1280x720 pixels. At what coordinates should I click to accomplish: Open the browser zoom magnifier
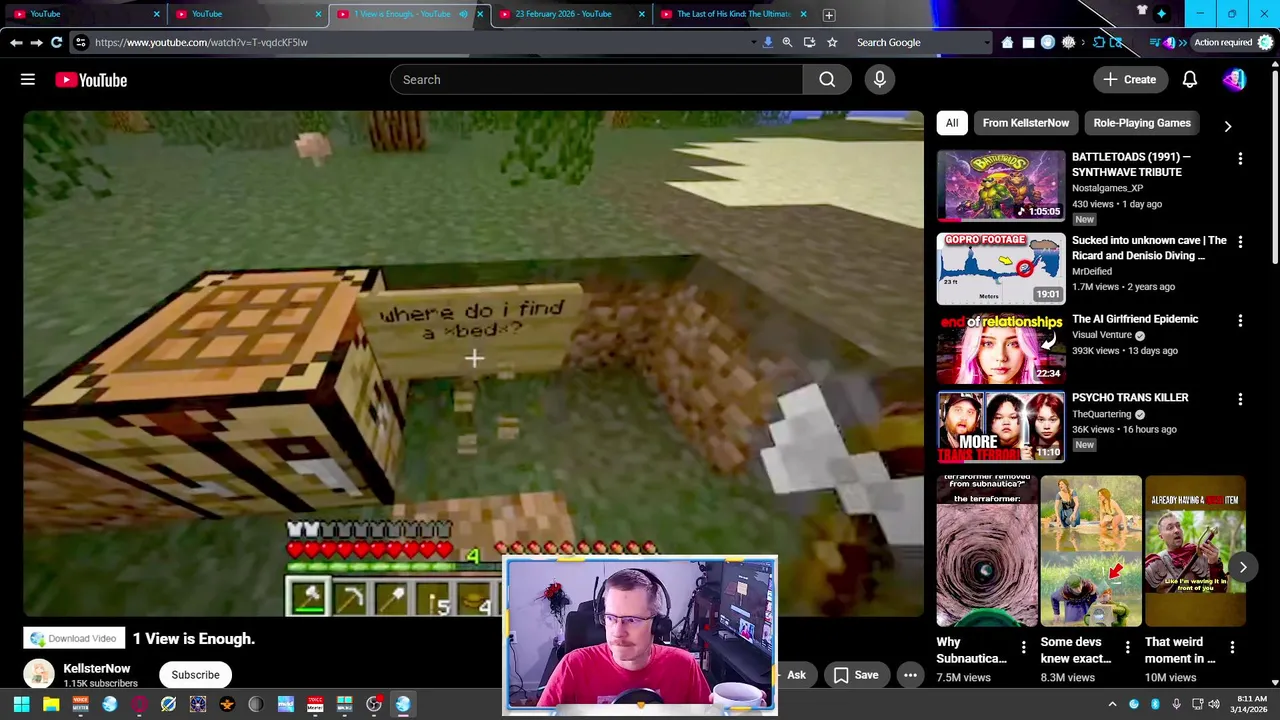tap(787, 42)
